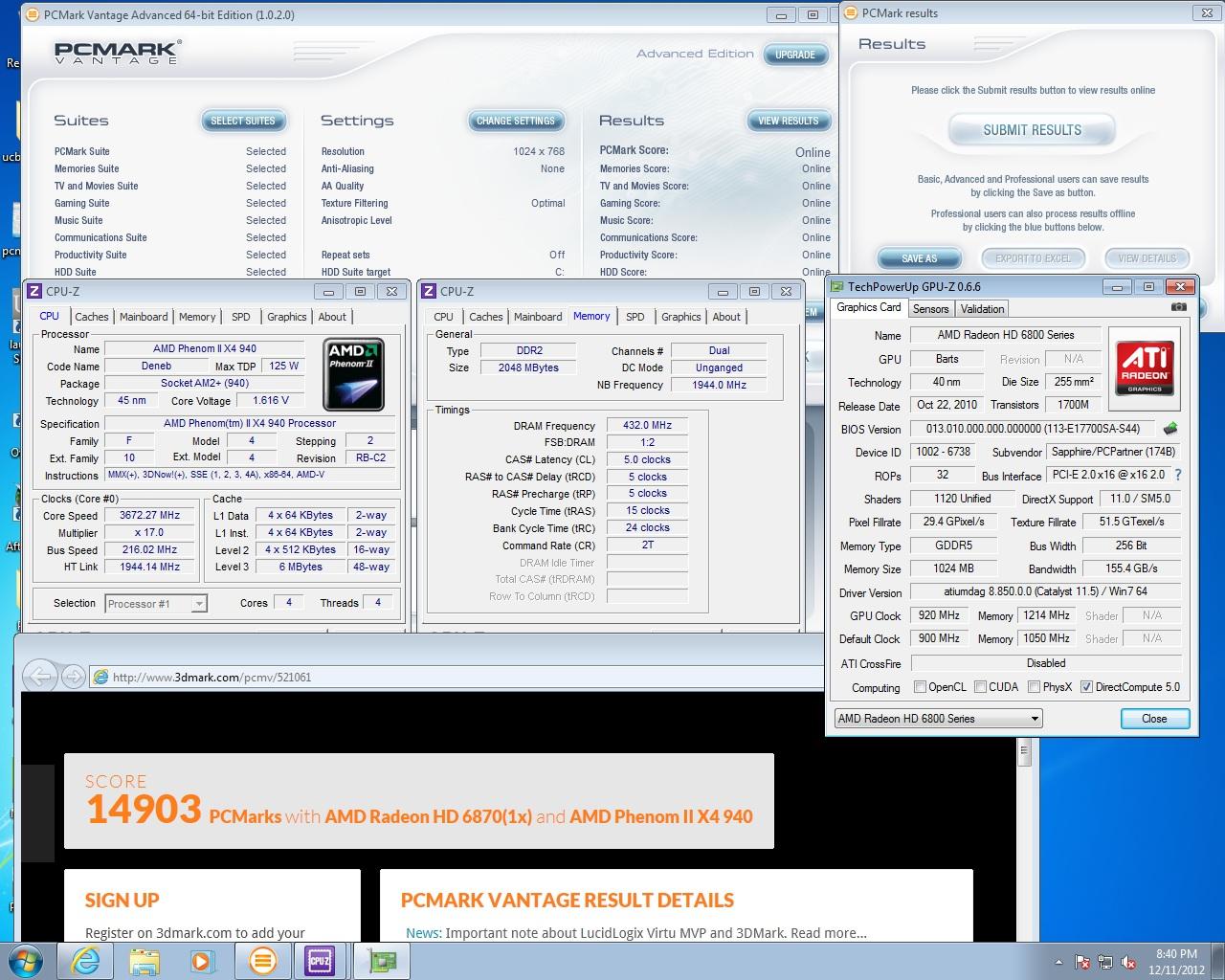Viewport: 1225px width, 980px height.
Task: Click the GPU Clock value 920 MHz
Action: [x=939, y=615]
